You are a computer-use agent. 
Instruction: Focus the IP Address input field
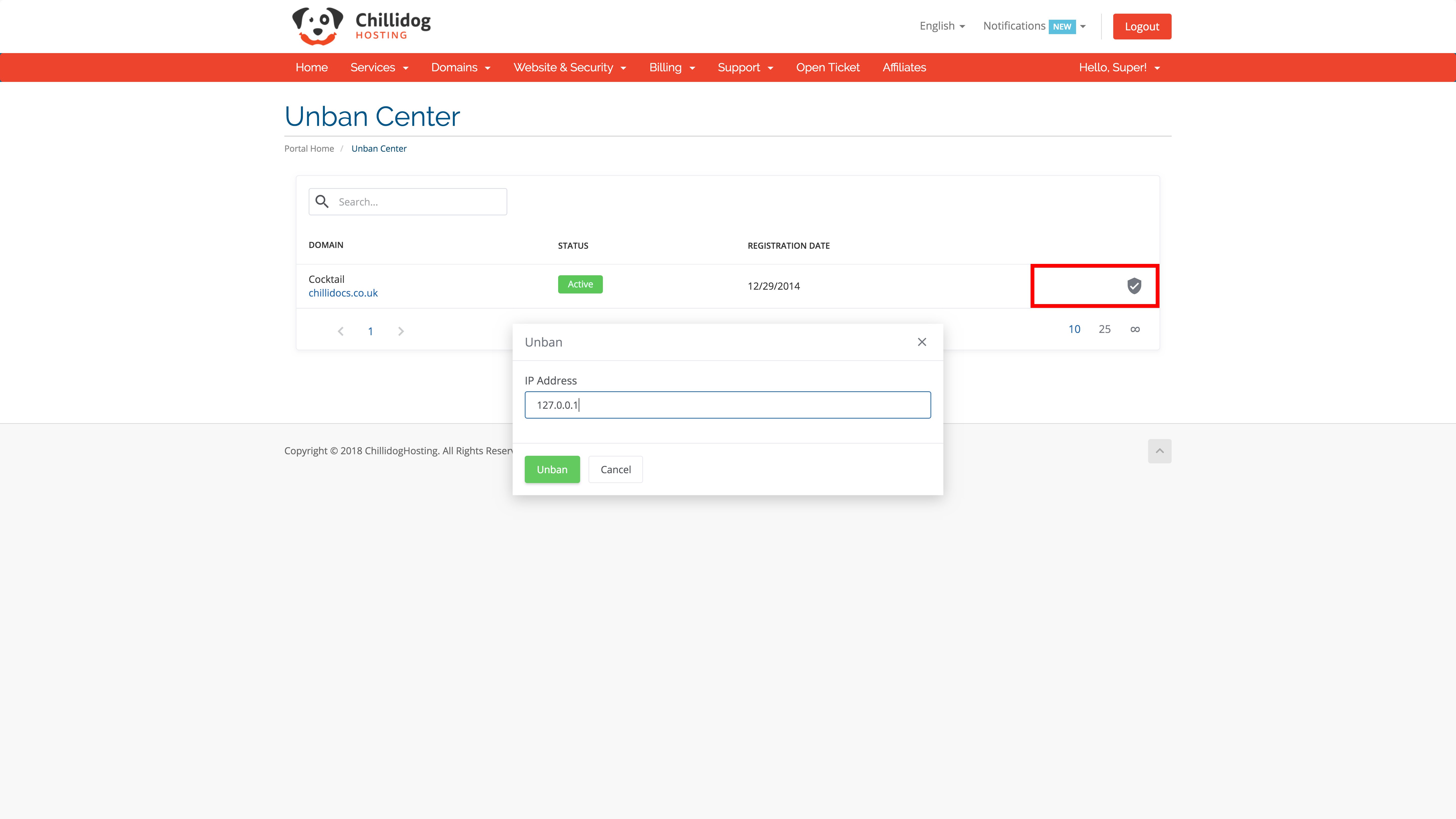point(727,405)
